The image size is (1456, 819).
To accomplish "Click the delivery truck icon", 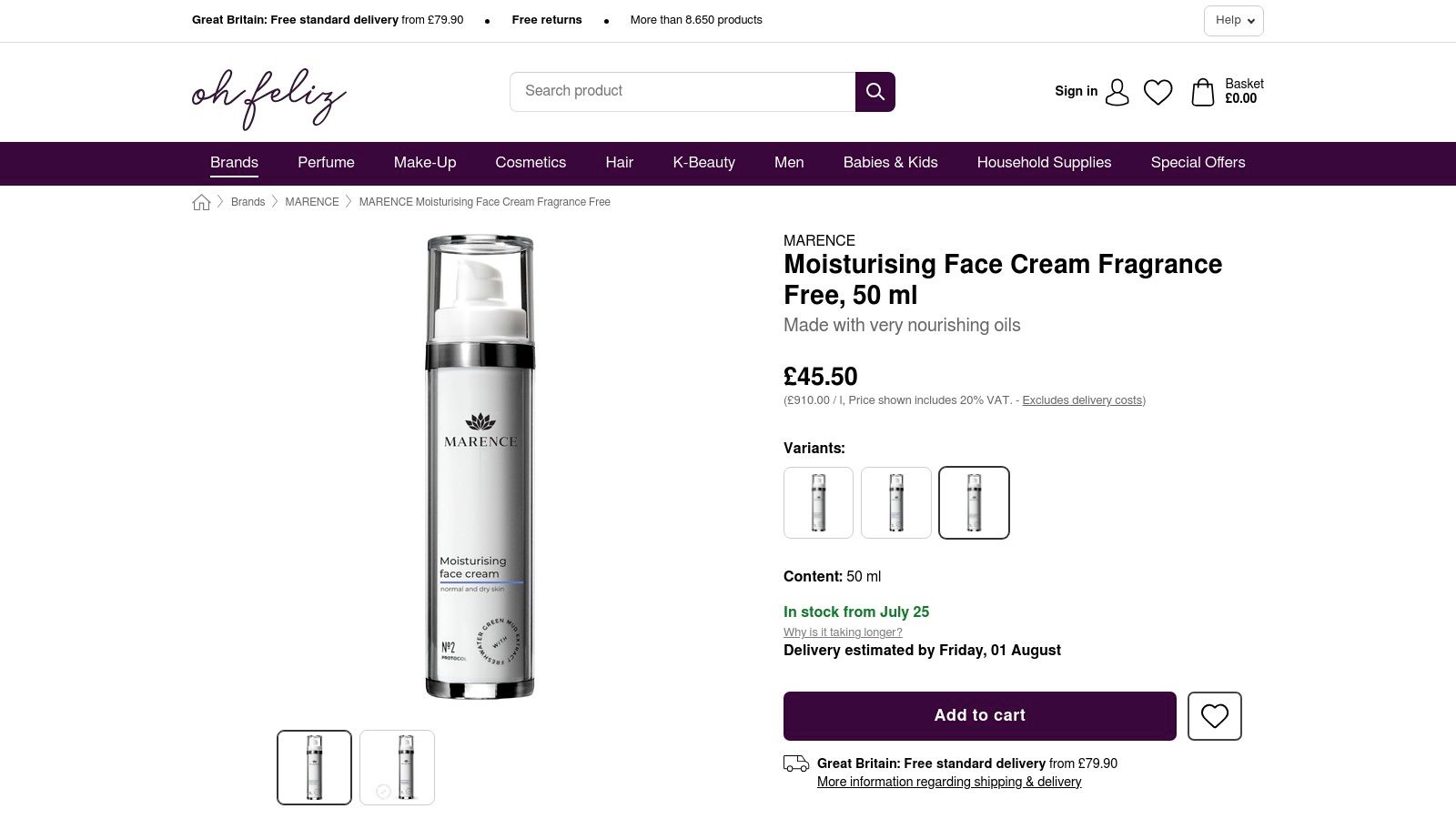I will point(796,763).
